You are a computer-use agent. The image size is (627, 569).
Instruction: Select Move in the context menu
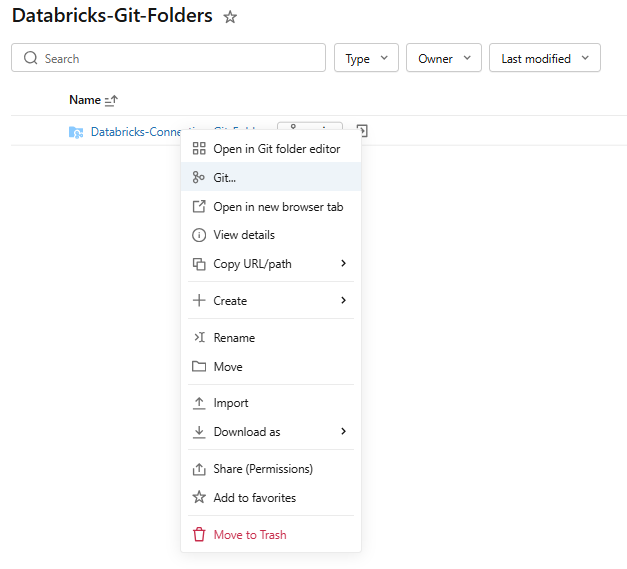(271, 366)
